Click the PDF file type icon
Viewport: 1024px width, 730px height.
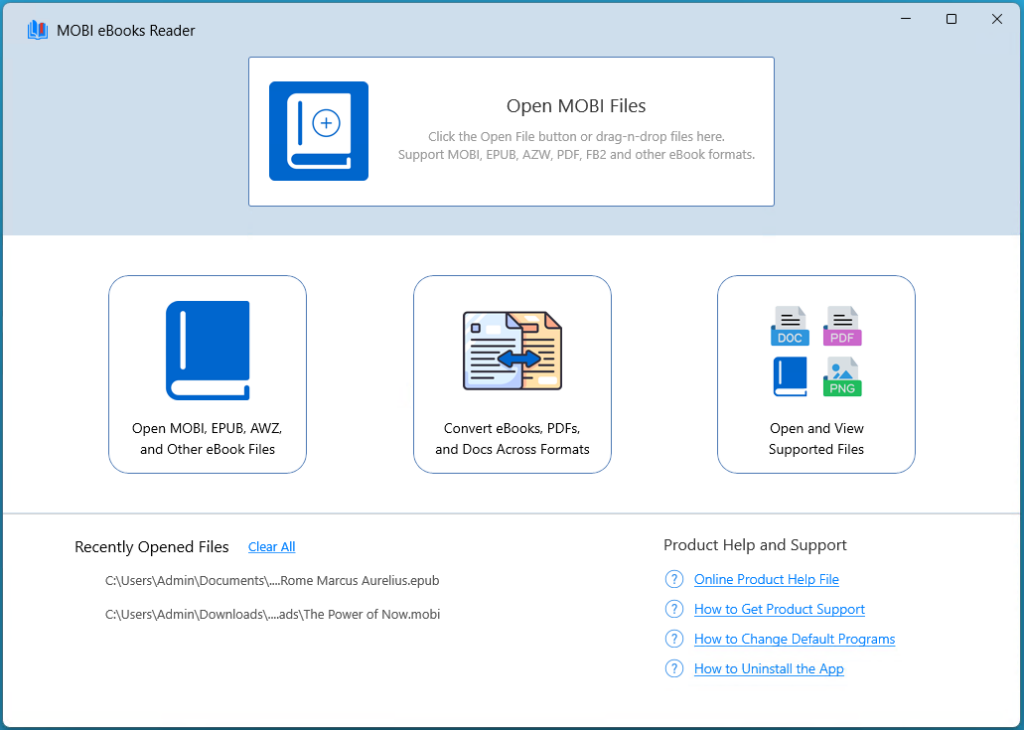(842, 326)
